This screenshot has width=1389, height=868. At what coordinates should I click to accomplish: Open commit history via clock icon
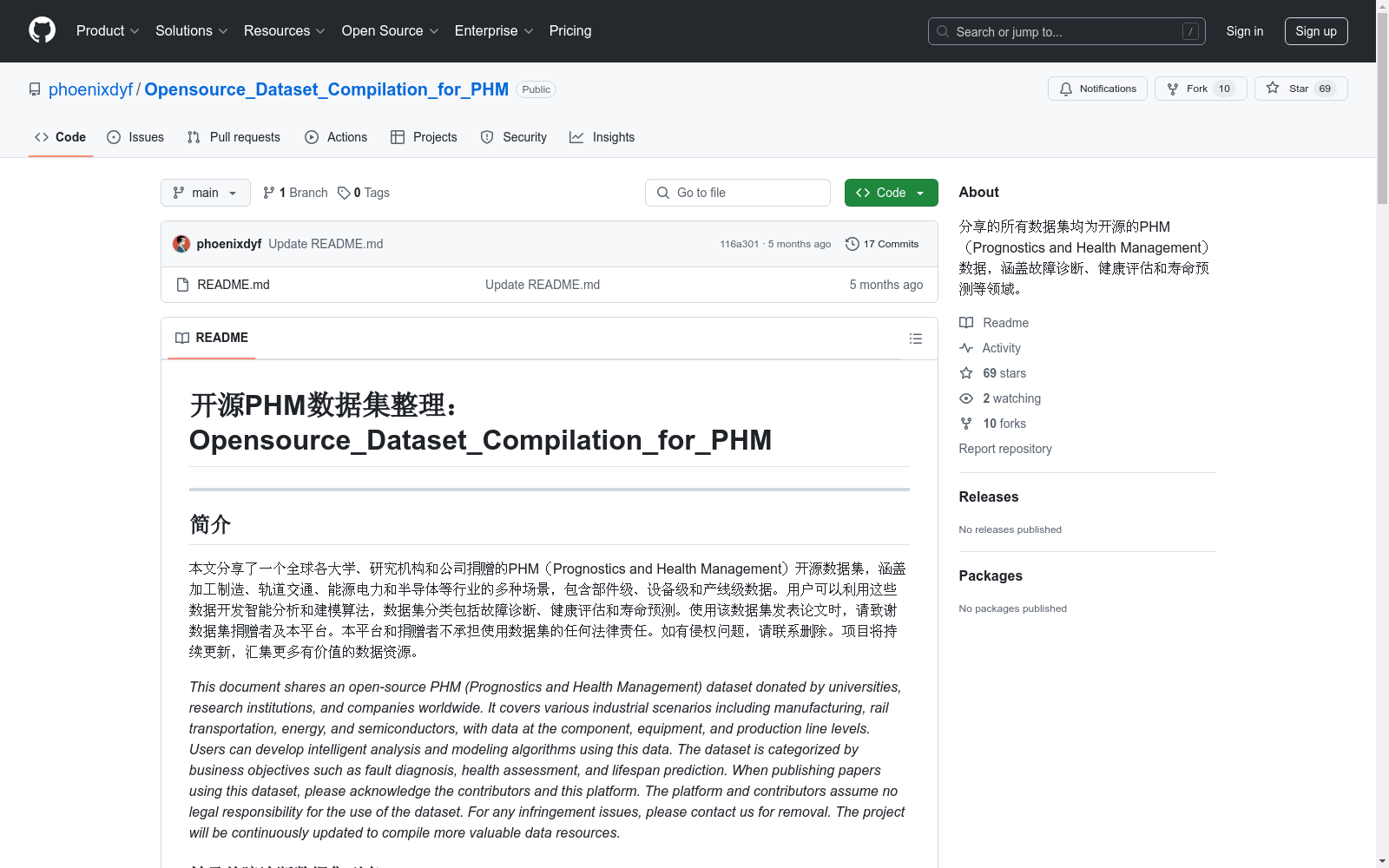851,244
